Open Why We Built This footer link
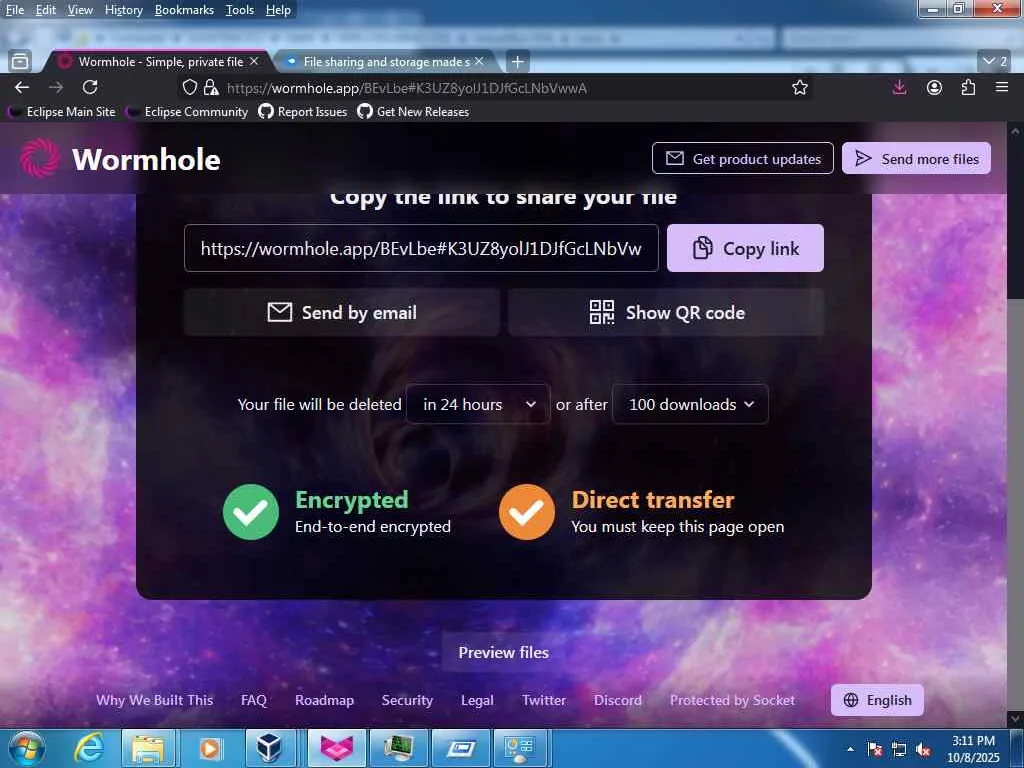This screenshot has width=1024, height=768. 154,700
